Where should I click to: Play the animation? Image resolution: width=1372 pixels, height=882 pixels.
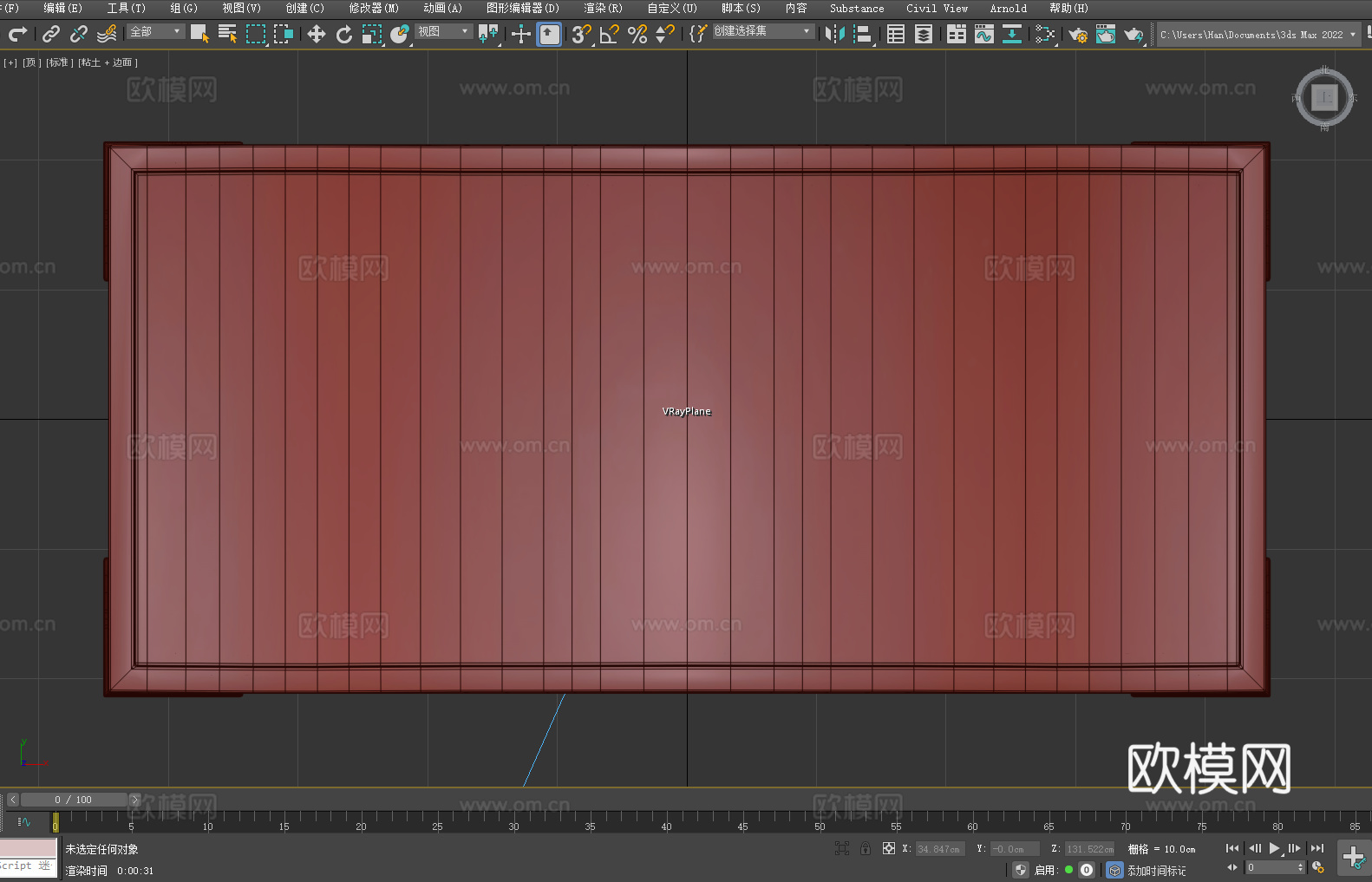pyautogui.click(x=1274, y=848)
